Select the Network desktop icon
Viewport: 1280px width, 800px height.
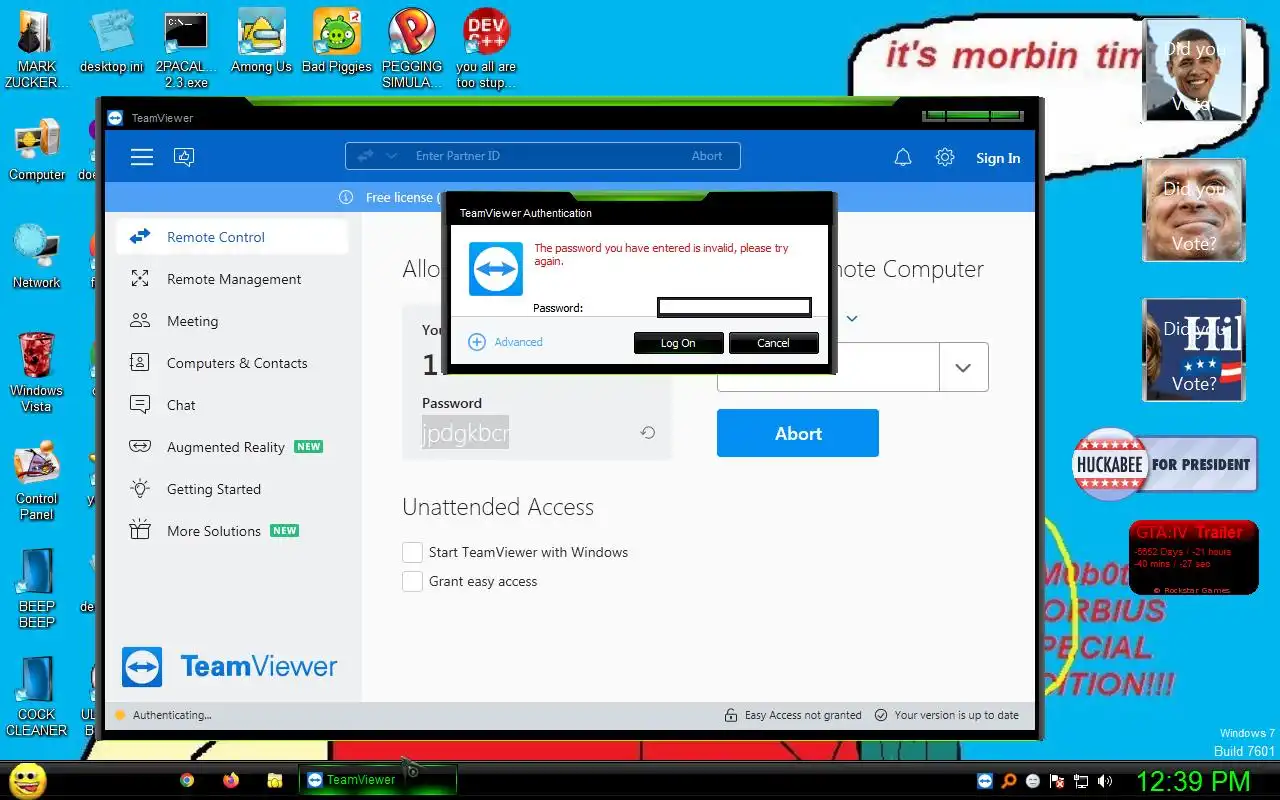[37, 257]
